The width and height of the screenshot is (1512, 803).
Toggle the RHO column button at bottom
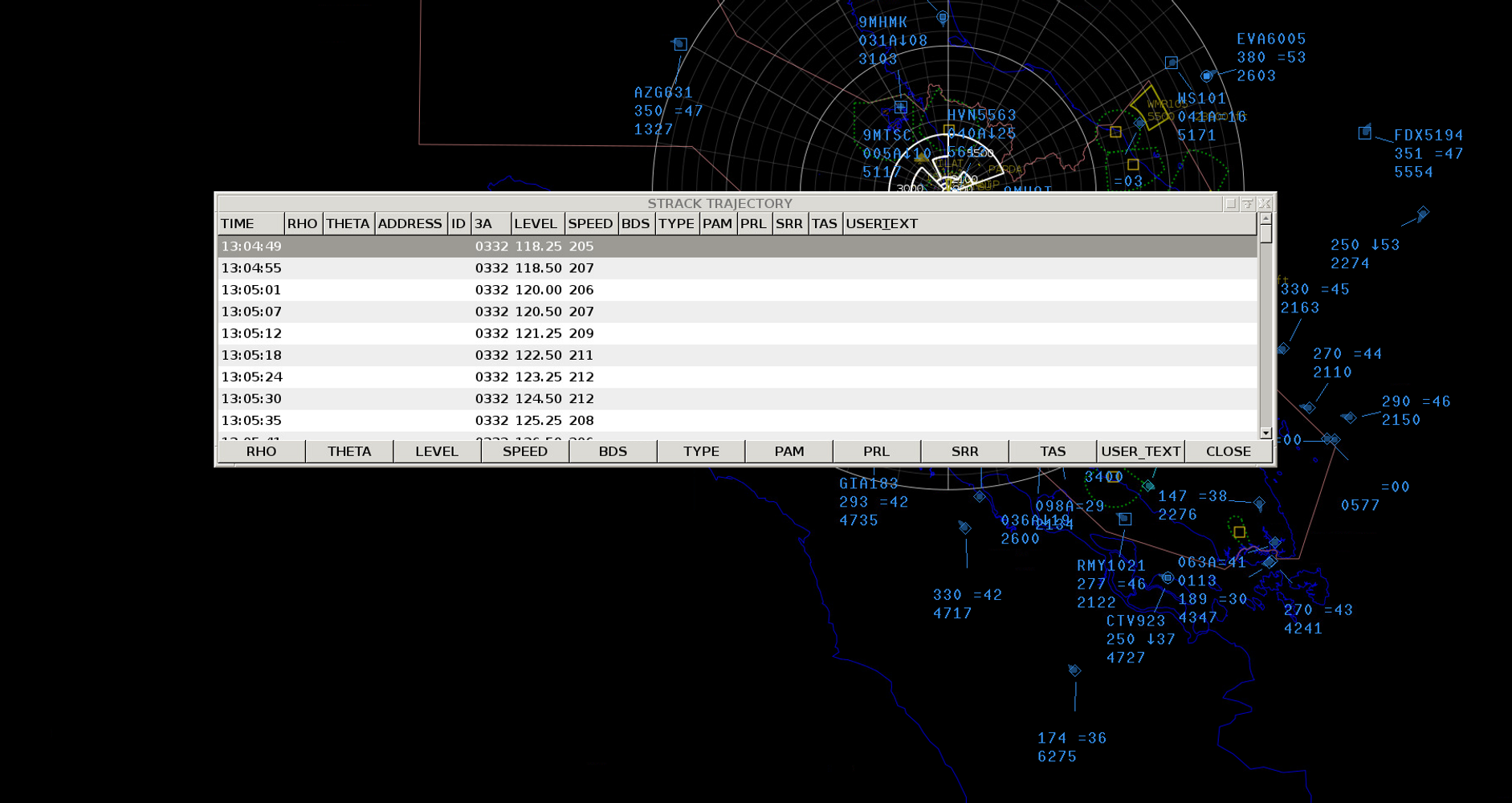[x=261, y=451]
